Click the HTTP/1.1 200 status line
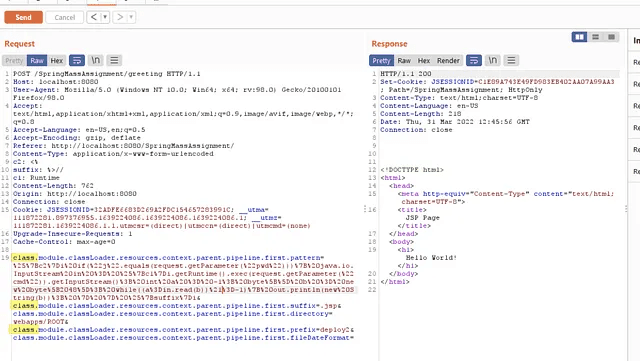 click(406, 74)
